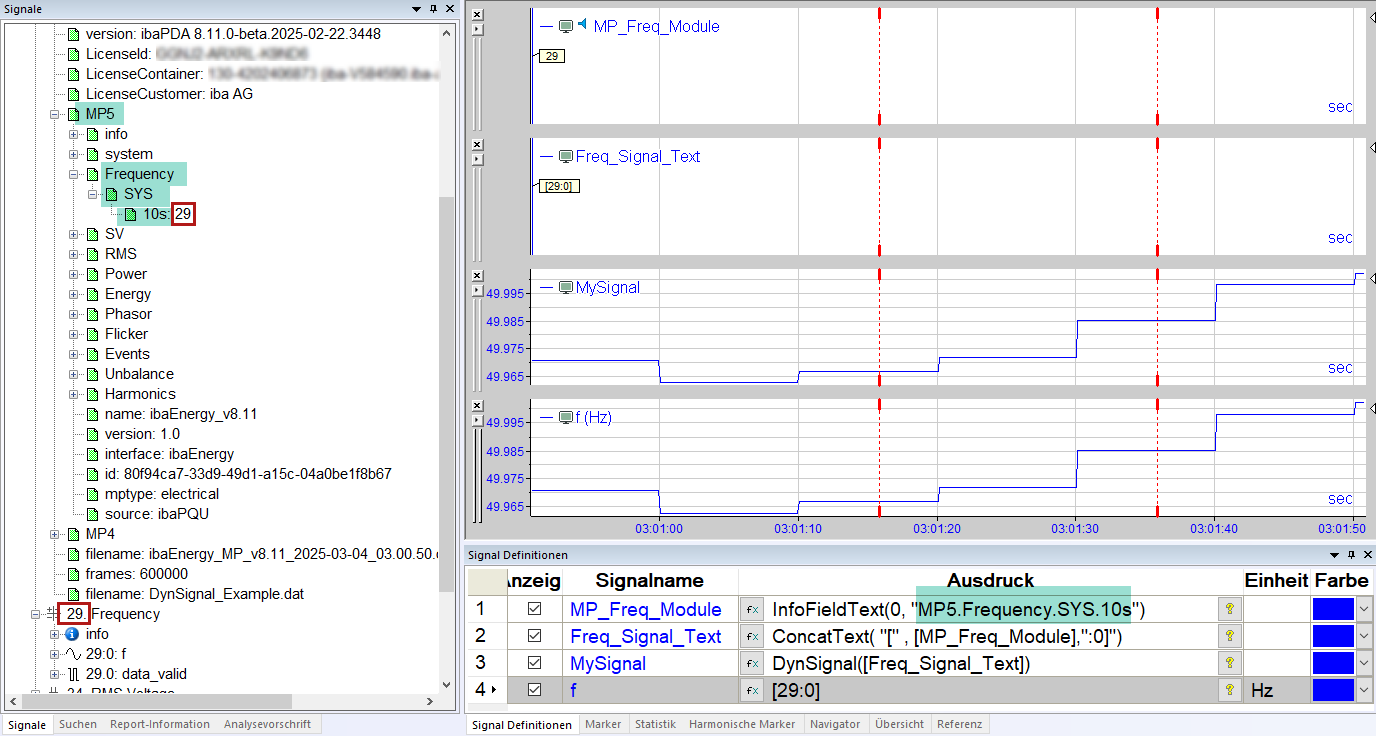The height and width of the screenshot is (736, 1376).
Task: Uncheck Anzeige checkbox for MP_Freq_Module
Action: pyautogui.click(x=534, y=609)
